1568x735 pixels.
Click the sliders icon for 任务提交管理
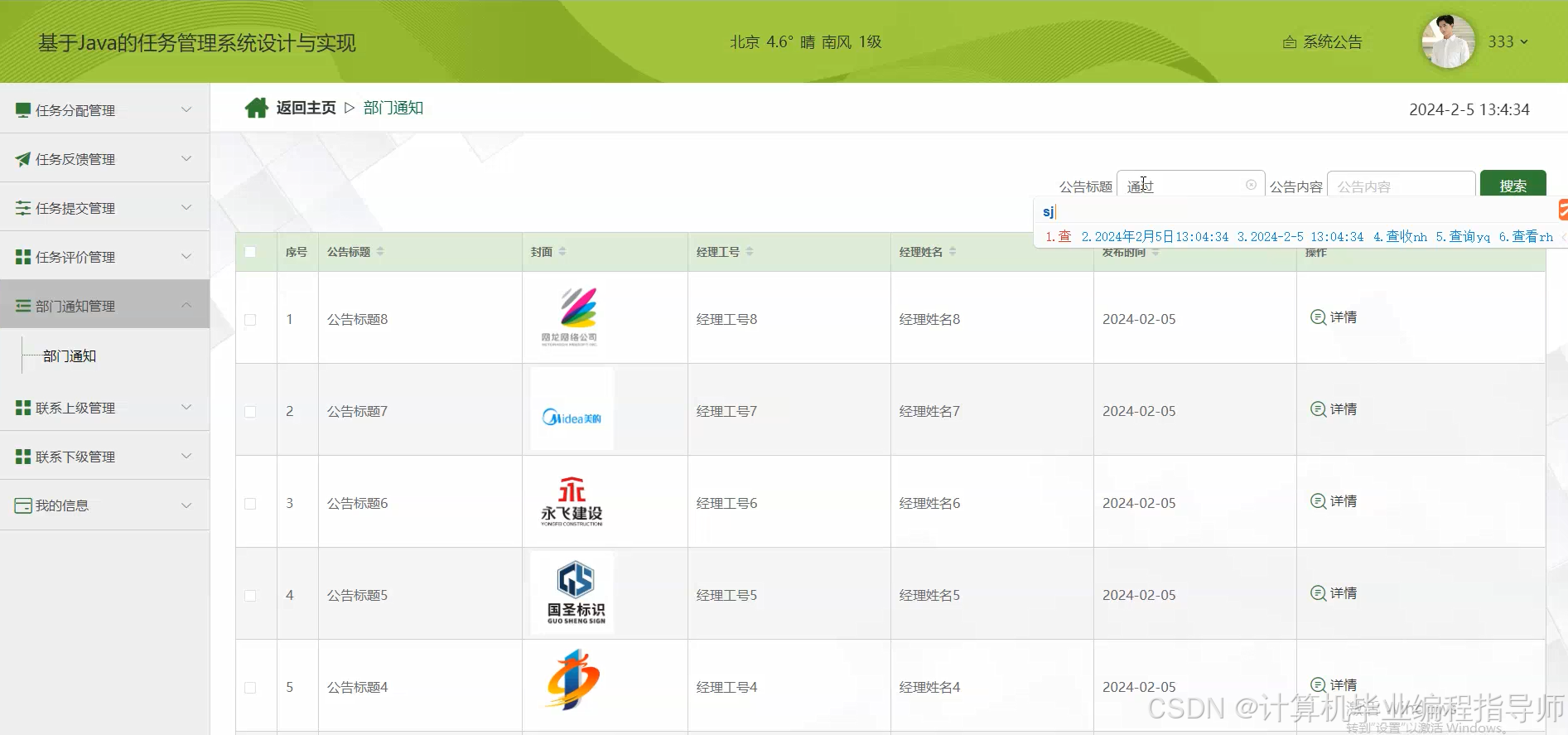23,208
